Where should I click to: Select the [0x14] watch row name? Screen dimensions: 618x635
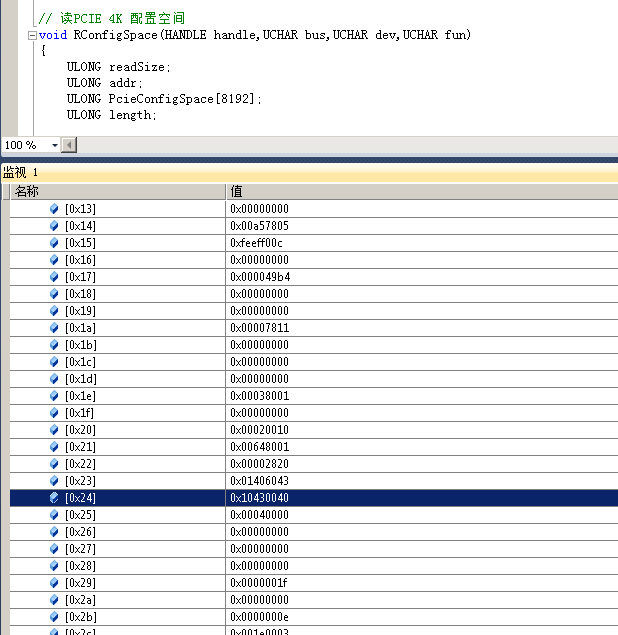pos(80,226)
